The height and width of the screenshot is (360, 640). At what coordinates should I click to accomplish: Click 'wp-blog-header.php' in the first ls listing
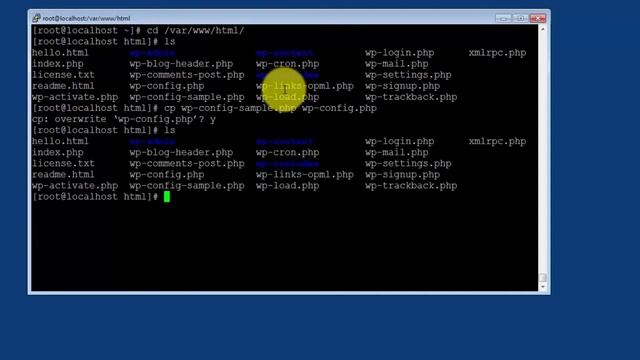click(x=181, y=64)
